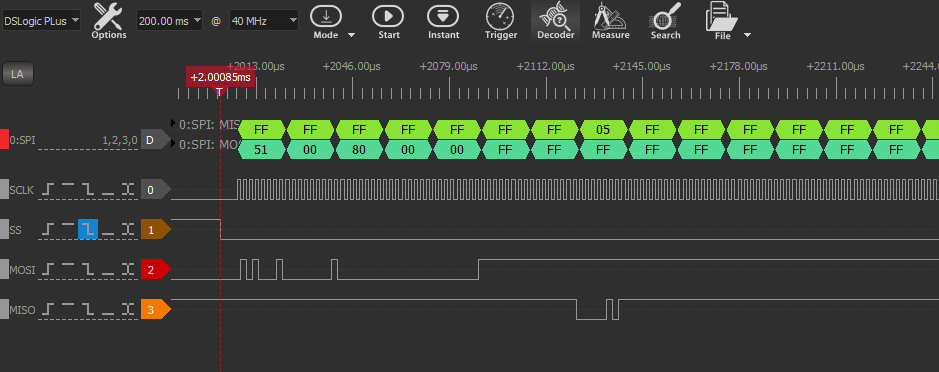Click the Mode download icon
The height and width of the screenshot is (372, 939).
pyautogui.click(x=326, y=16)
